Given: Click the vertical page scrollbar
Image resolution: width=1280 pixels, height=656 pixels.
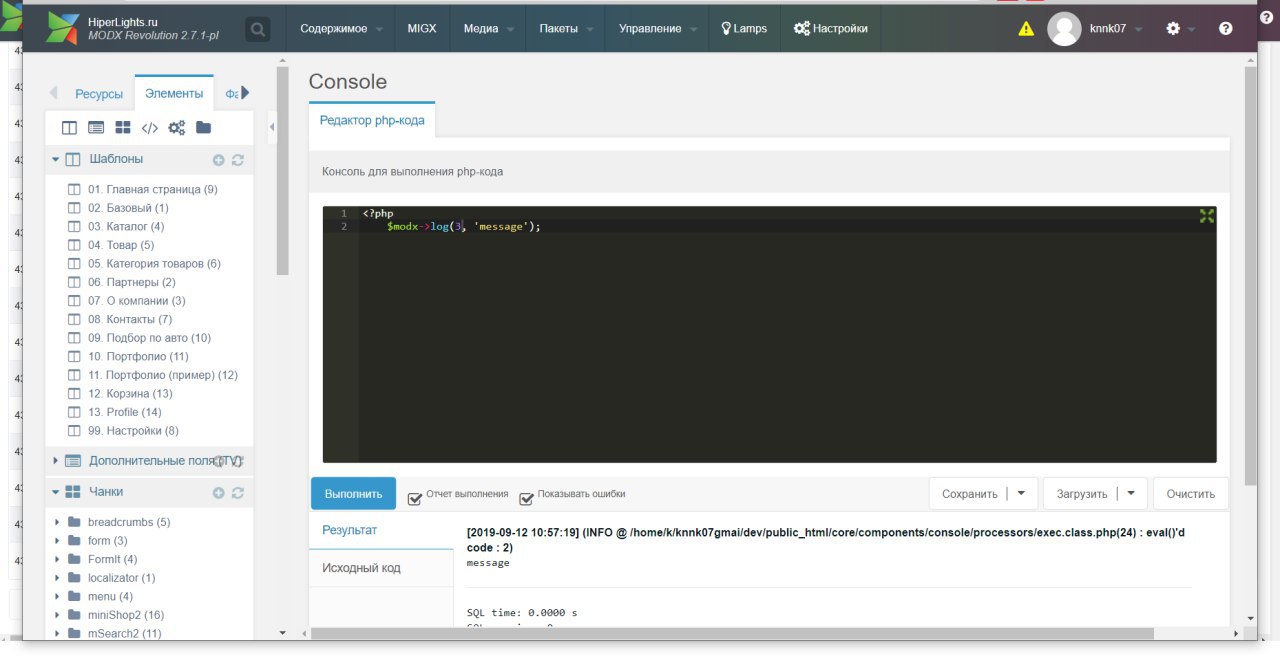Looking at the screenshot, I should pyautogui.click(x=1250, y=277).
